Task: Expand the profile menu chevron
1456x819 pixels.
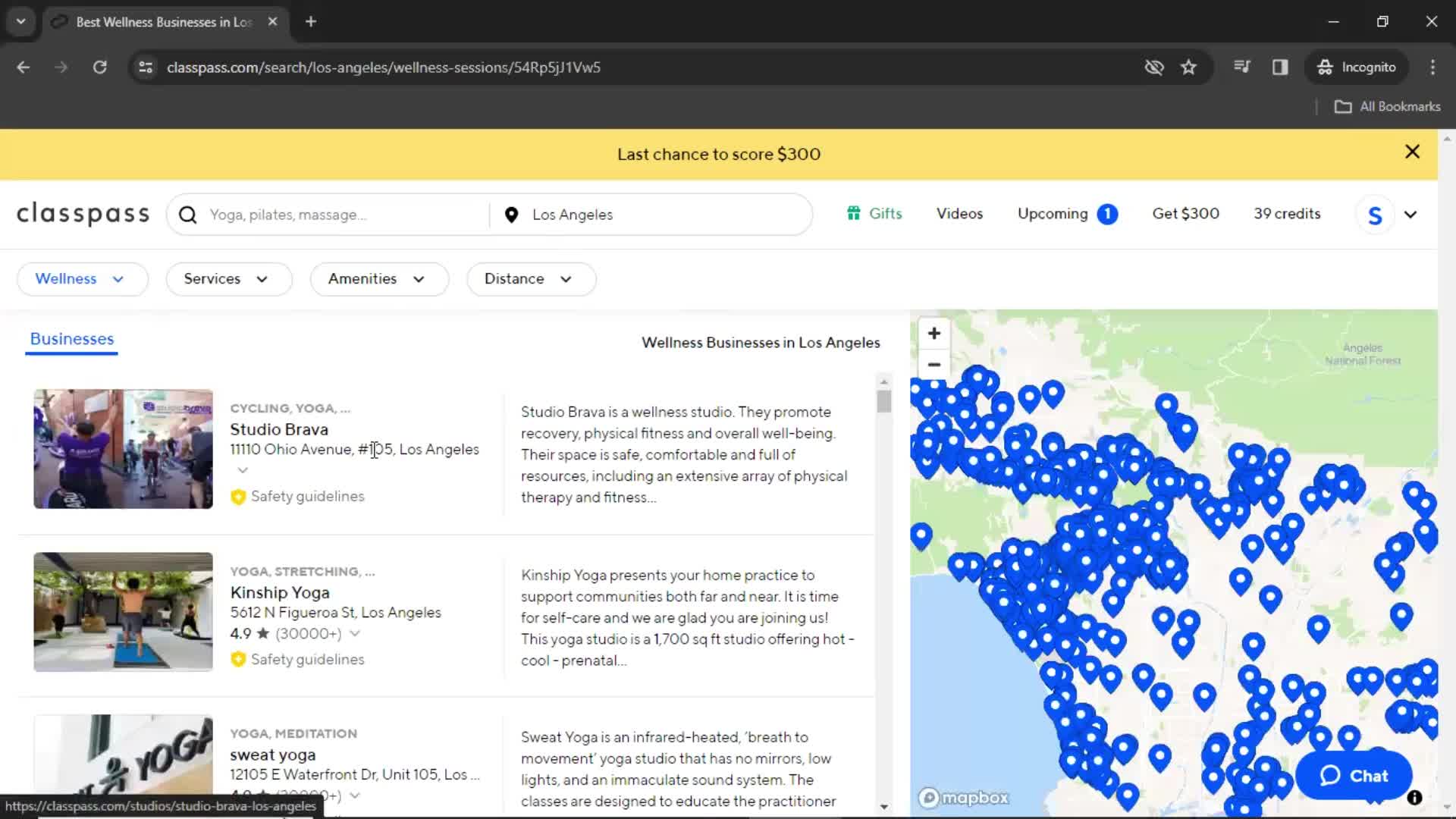Action: tap(1410, 215)
